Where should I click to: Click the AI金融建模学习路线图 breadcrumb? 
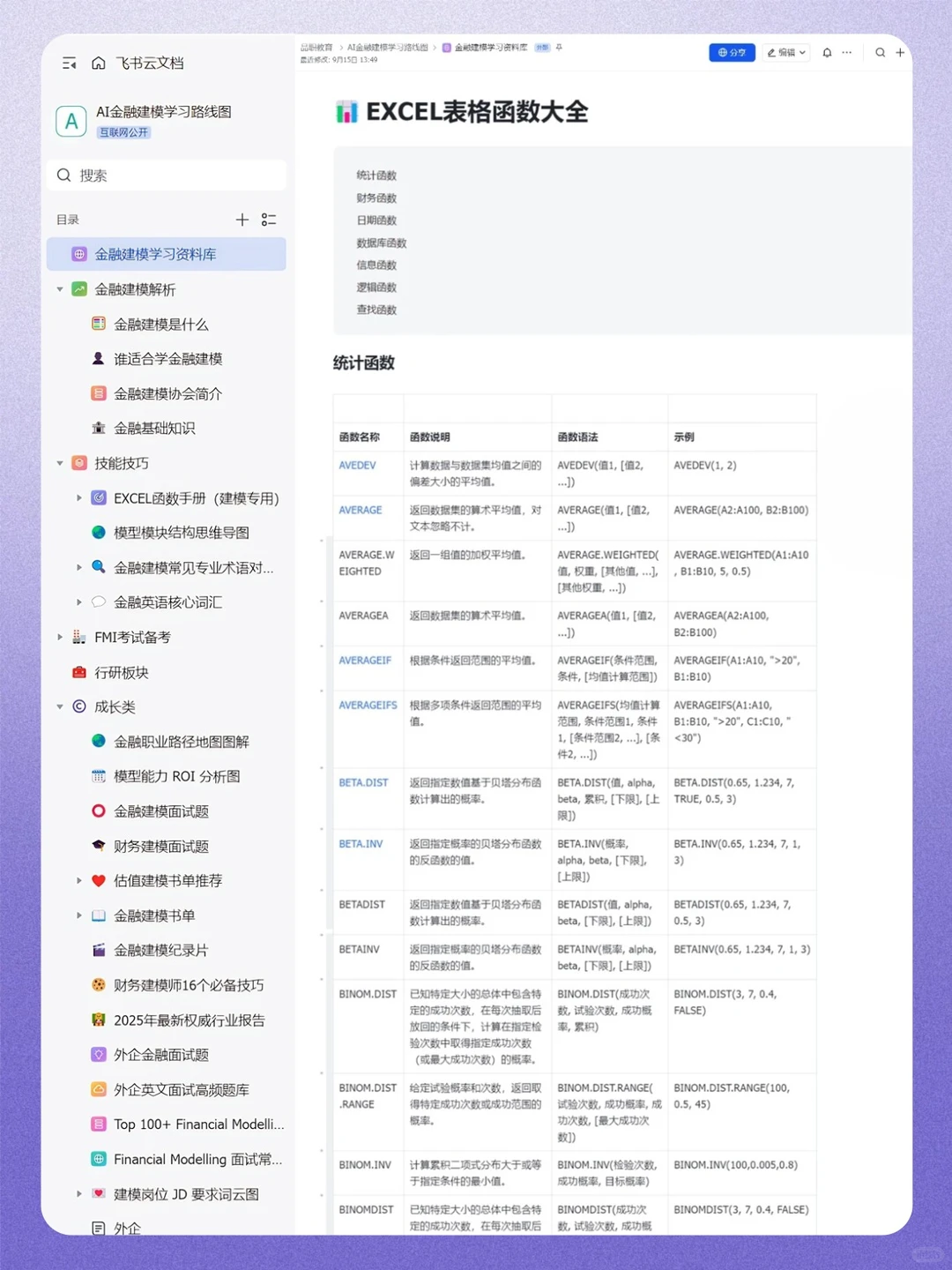[x=388, y=48]
